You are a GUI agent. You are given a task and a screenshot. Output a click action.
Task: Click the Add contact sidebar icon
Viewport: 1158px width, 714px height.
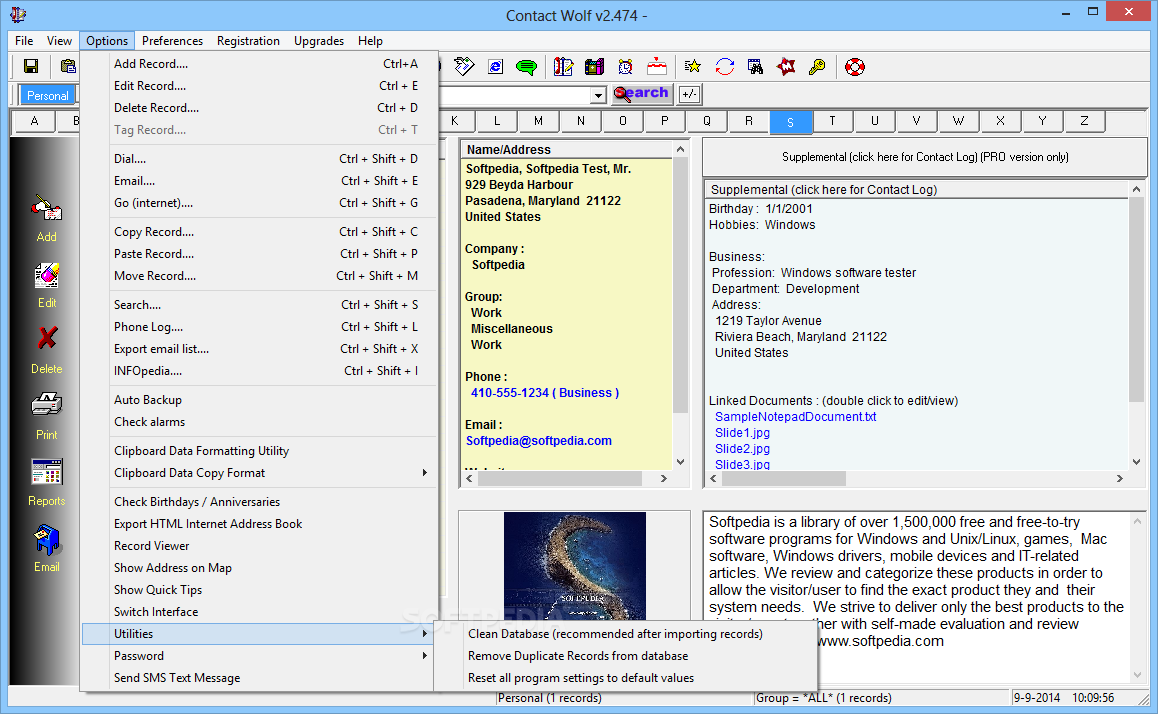click(x=47, y=209)
